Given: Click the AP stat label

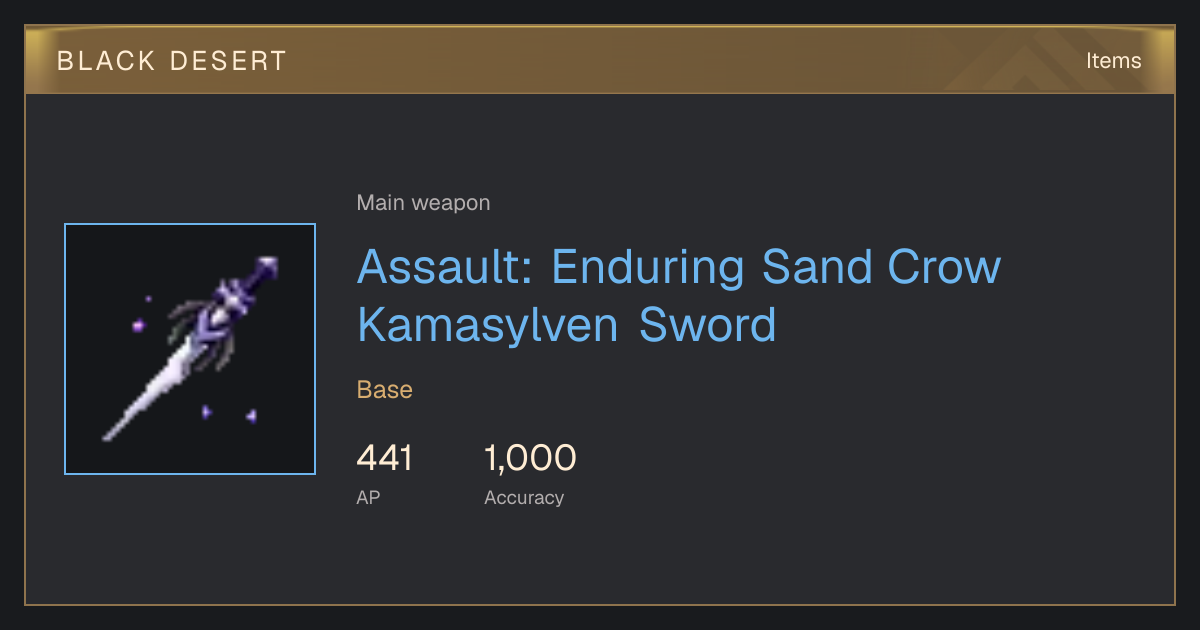Looking at the screenshot, I should pos(368,497).
